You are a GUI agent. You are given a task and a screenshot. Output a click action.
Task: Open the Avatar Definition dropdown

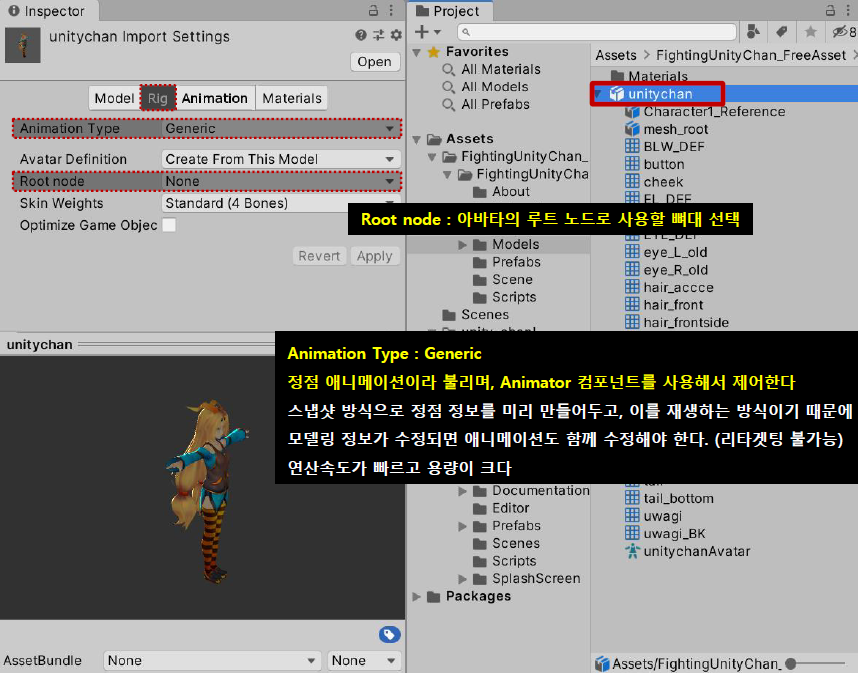coord(281,159)
